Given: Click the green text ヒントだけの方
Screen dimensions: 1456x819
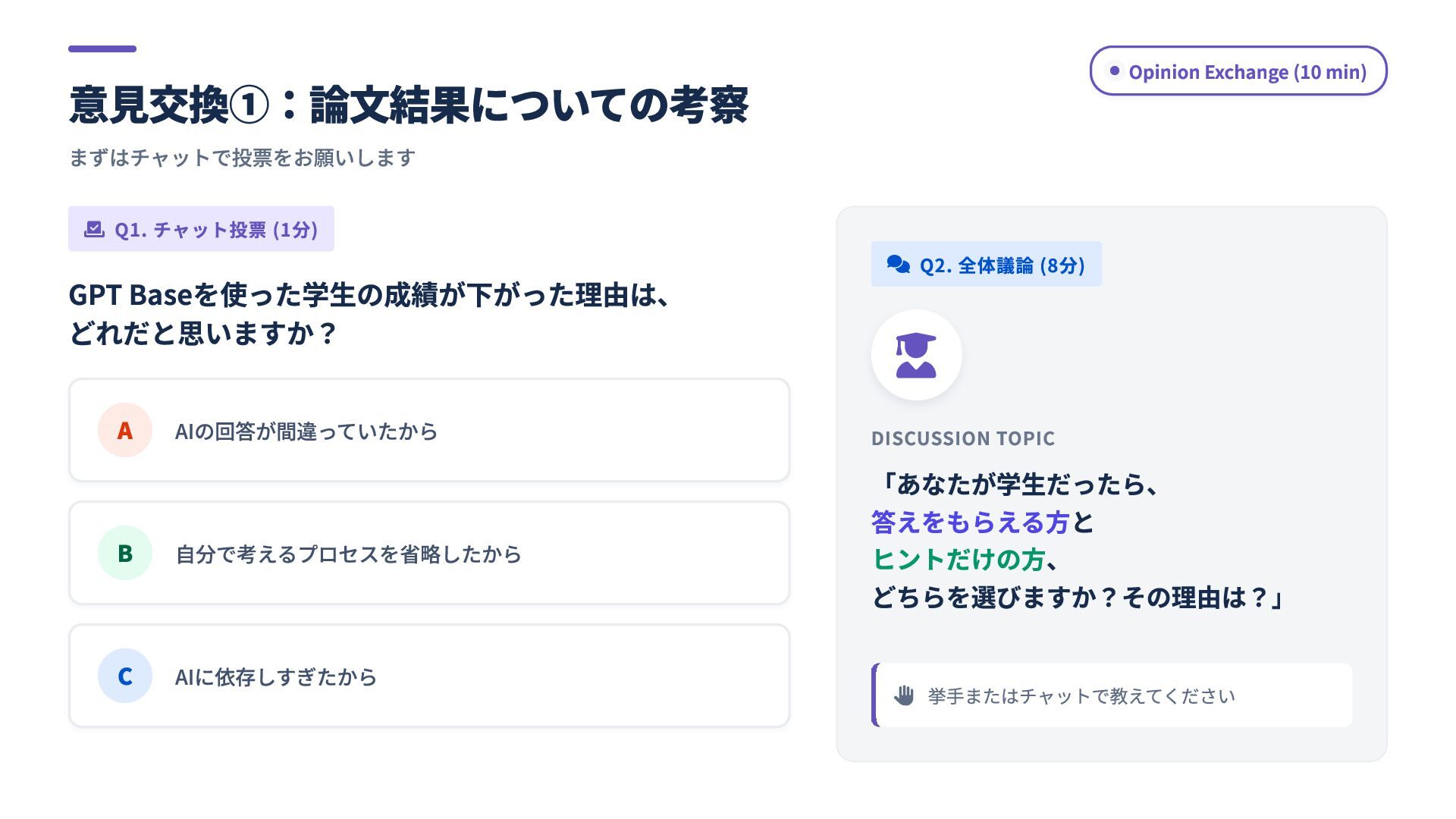Looking at the screenshot, I should [x=959, y=560].
